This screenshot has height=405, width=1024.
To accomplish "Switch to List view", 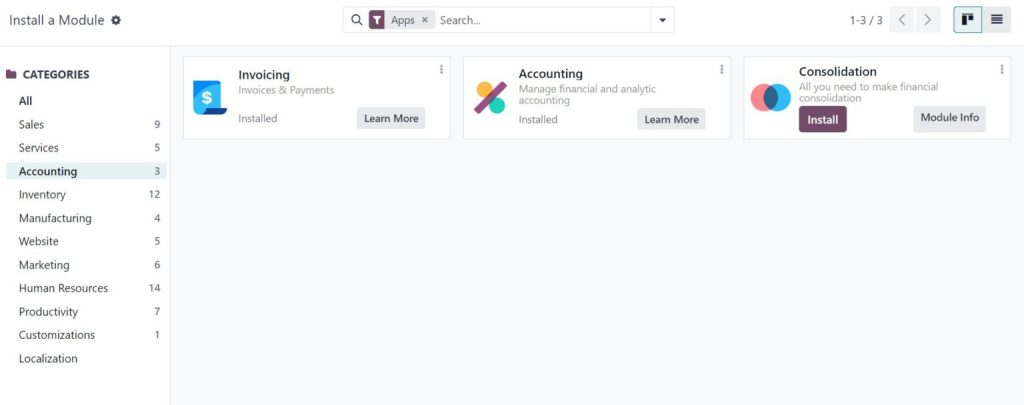I will pyautogui.click(x=997, y=20).
